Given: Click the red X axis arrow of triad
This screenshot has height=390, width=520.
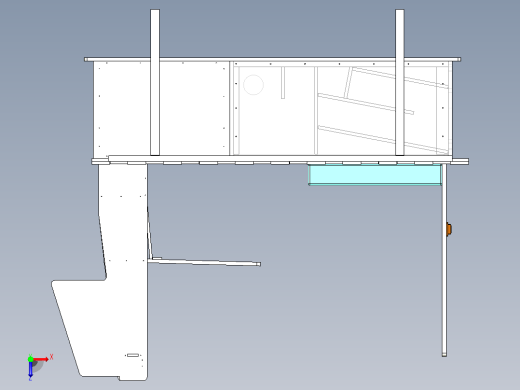Looking at the screenshot, I should point(41,359).
